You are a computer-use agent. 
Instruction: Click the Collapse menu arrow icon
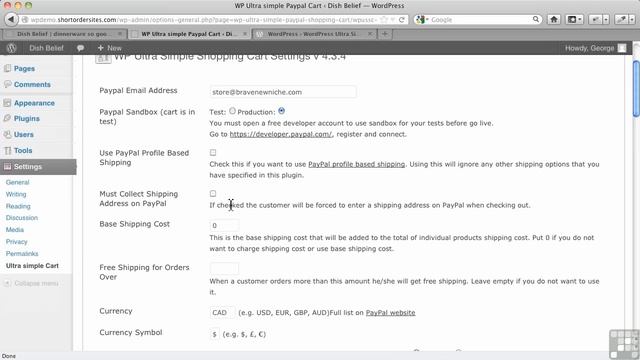click(7, 283)
